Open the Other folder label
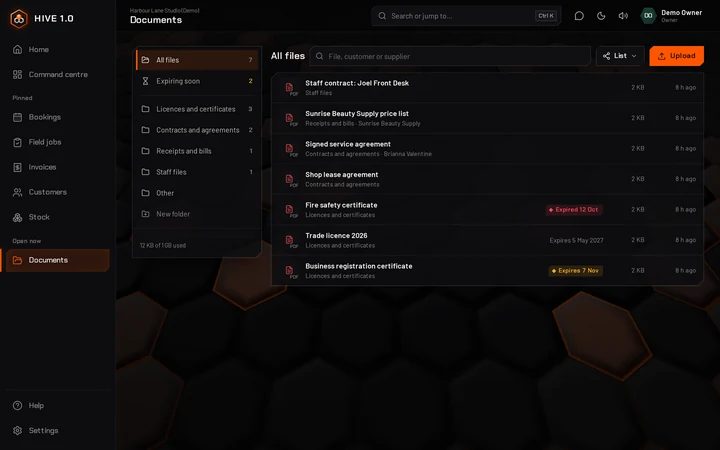This screenshot has width=720, height=450. pyautogui.click(x=165, y=193)
